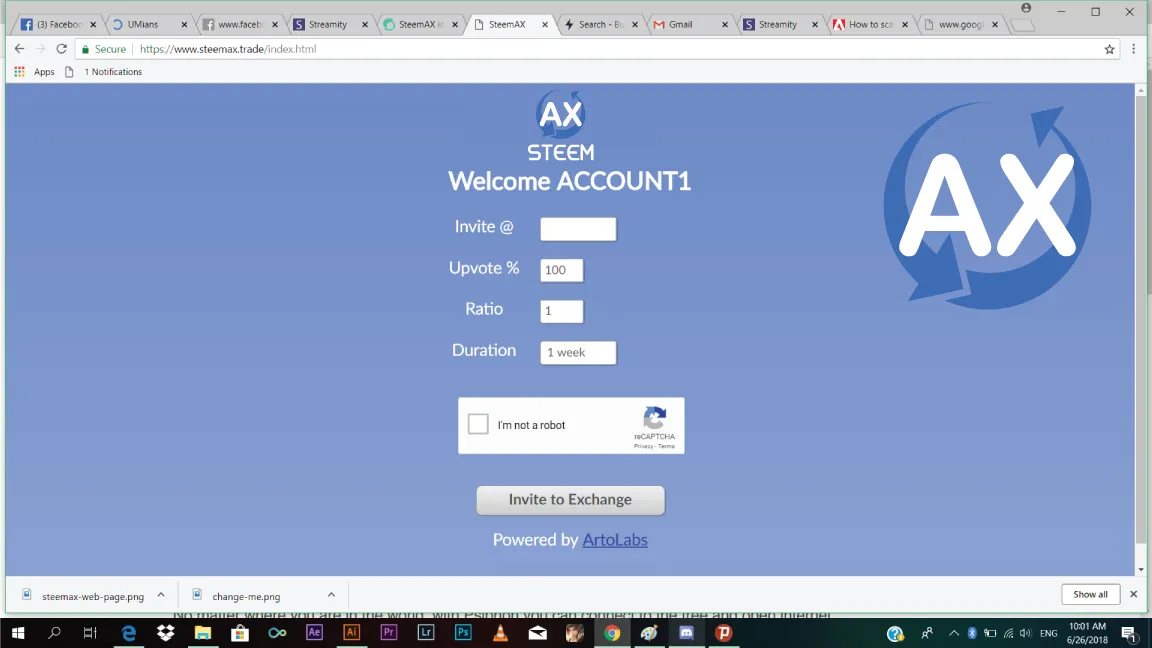Click the secure padlock icon
The width and height of the screenshot is (1152, 648).
(85, 49)
